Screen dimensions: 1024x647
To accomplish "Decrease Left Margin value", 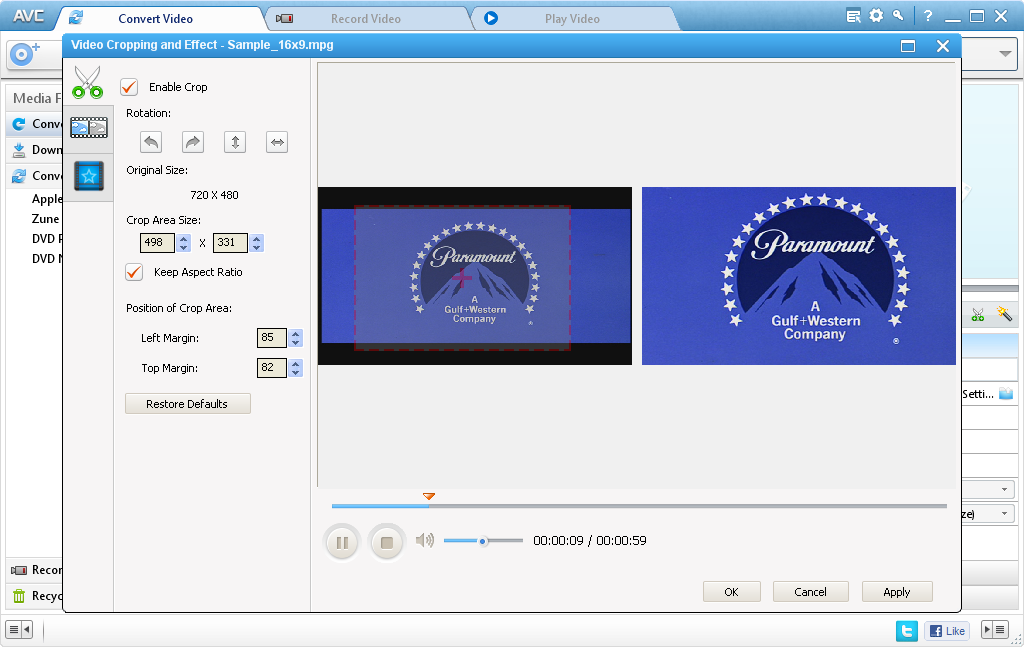I will pos(296,343).
